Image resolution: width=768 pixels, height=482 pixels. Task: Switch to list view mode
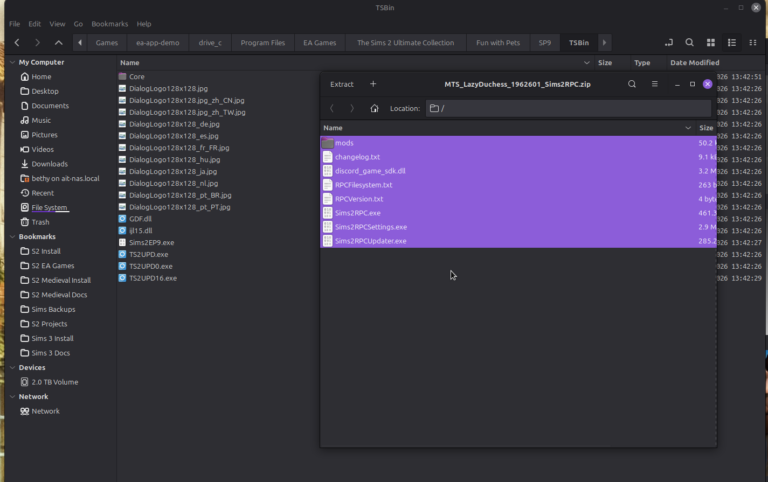tap(731, 43)
